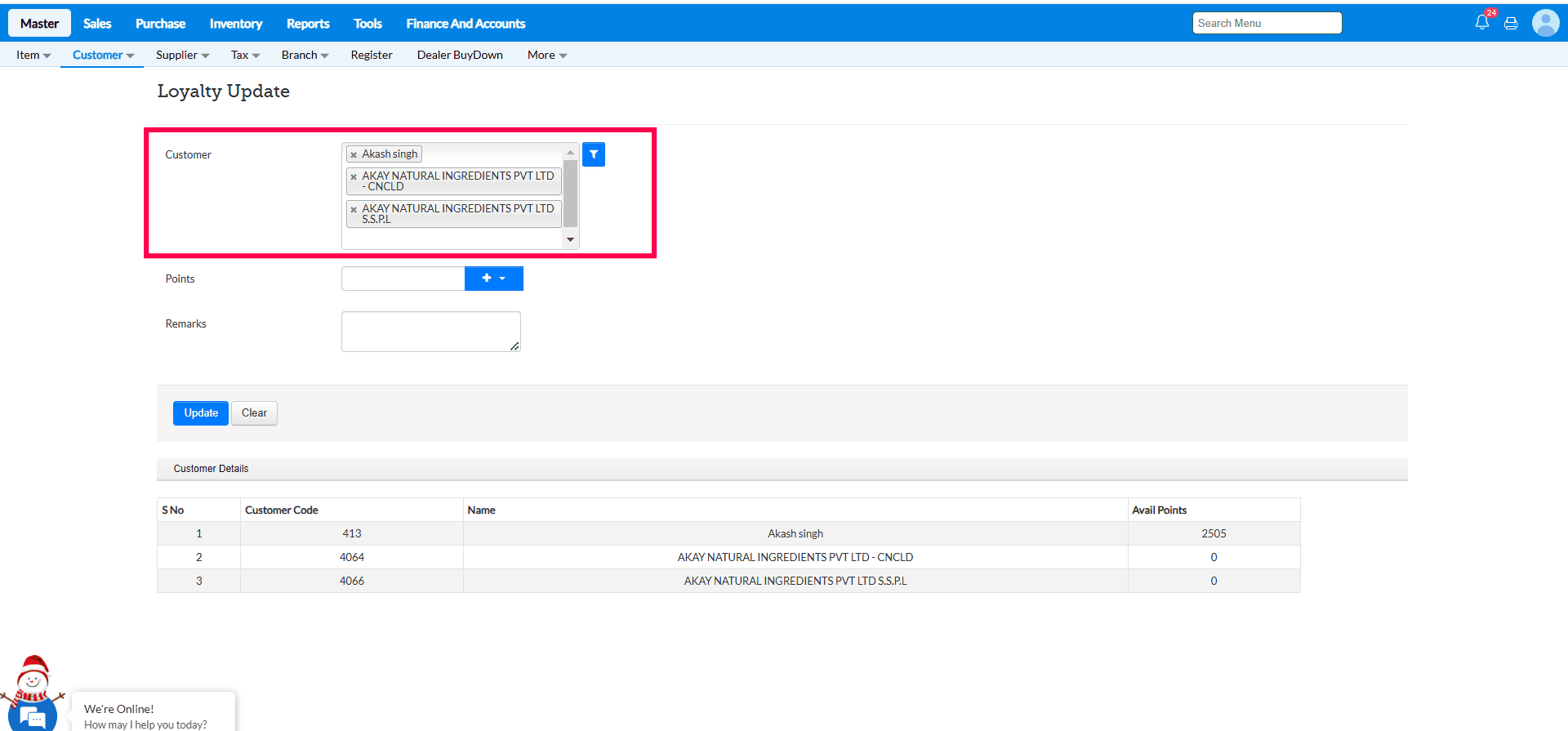Go to the Register link
Viewport: 1568px width, 731px height.
point(372,55)
